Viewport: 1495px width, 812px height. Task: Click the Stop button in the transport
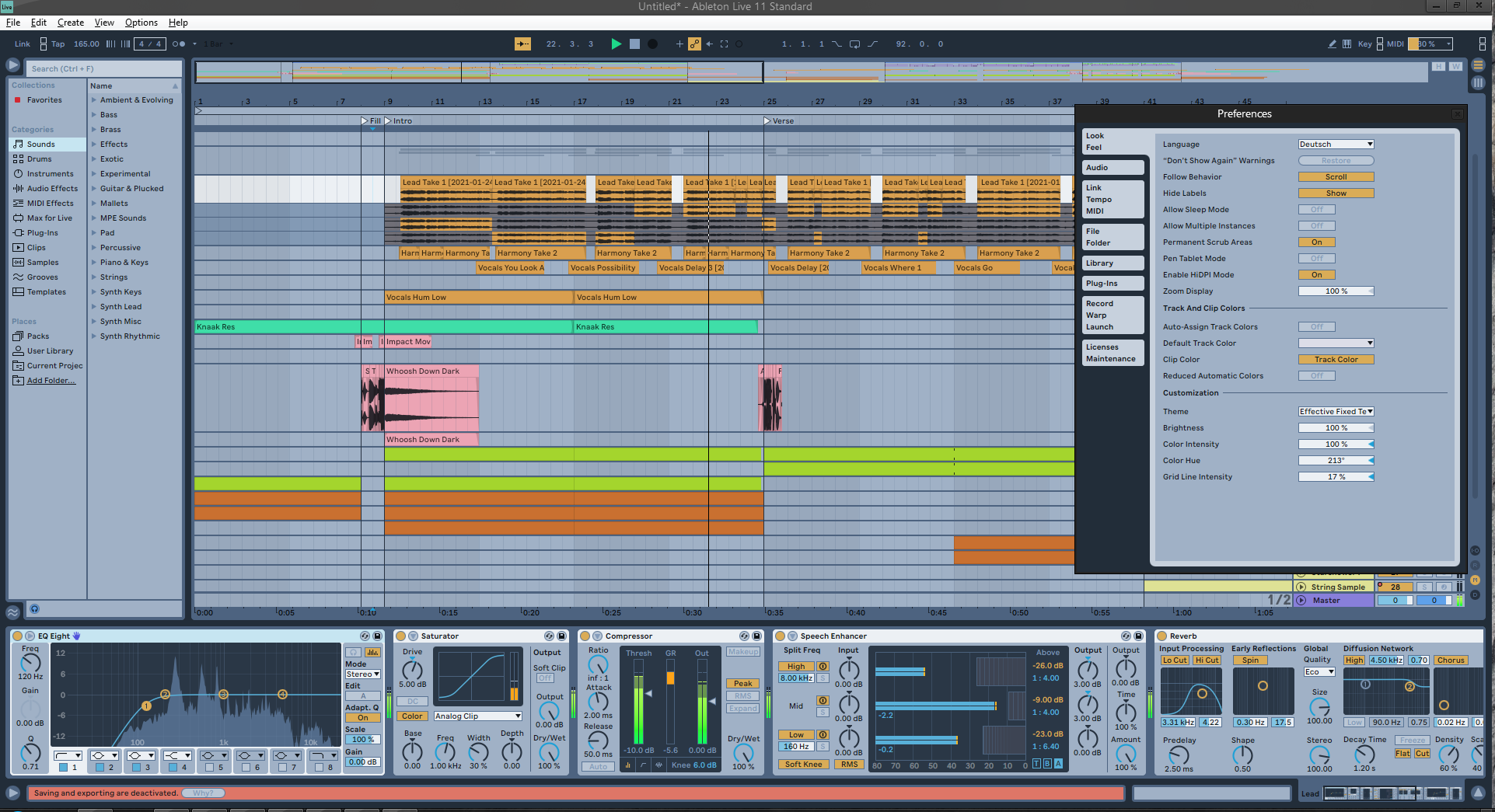[x=634, y=44]
